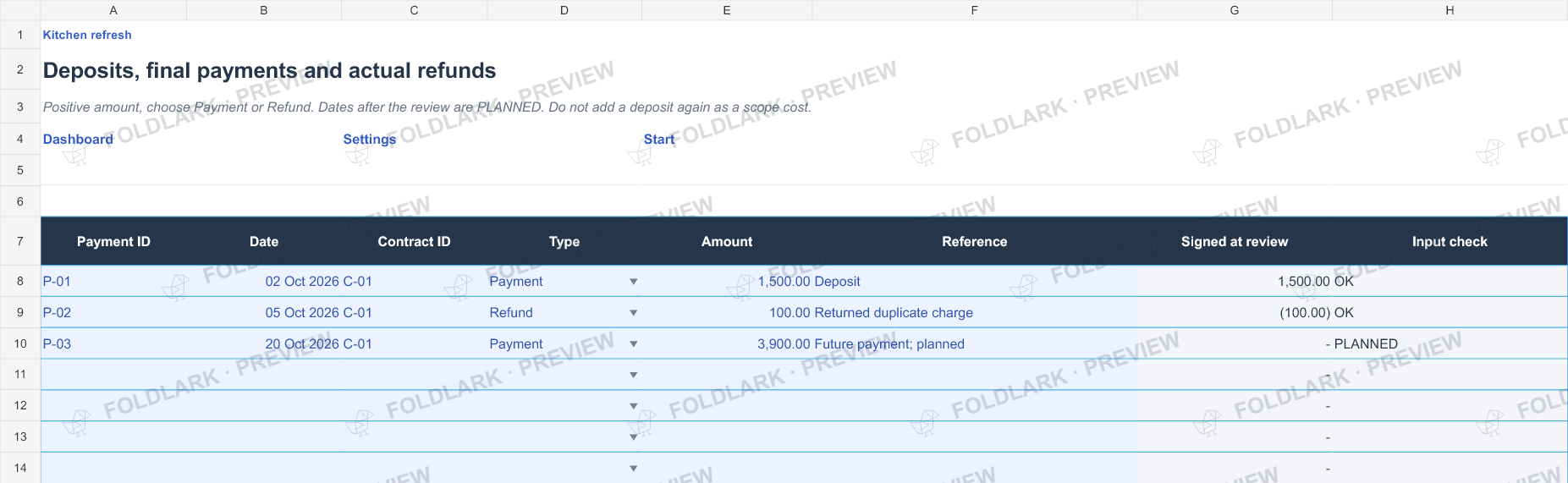Click the Amount column heading
1568x483 pixels.
click(x=727, y=241)
